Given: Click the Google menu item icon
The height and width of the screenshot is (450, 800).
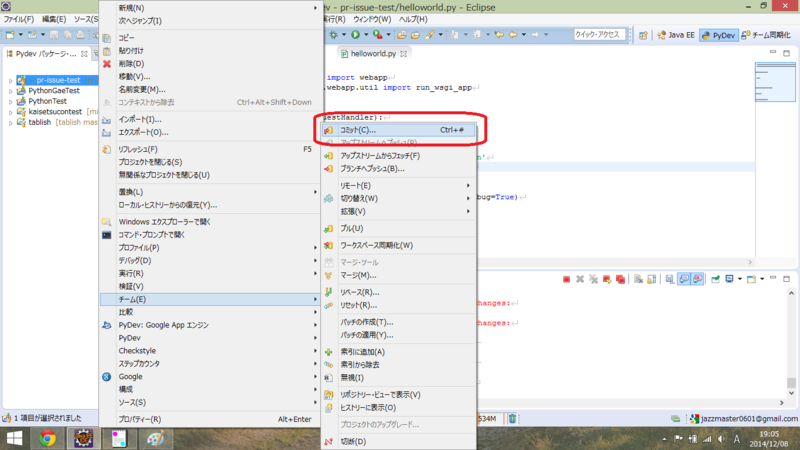Looking at the screenshot, I should pos(107,377).
